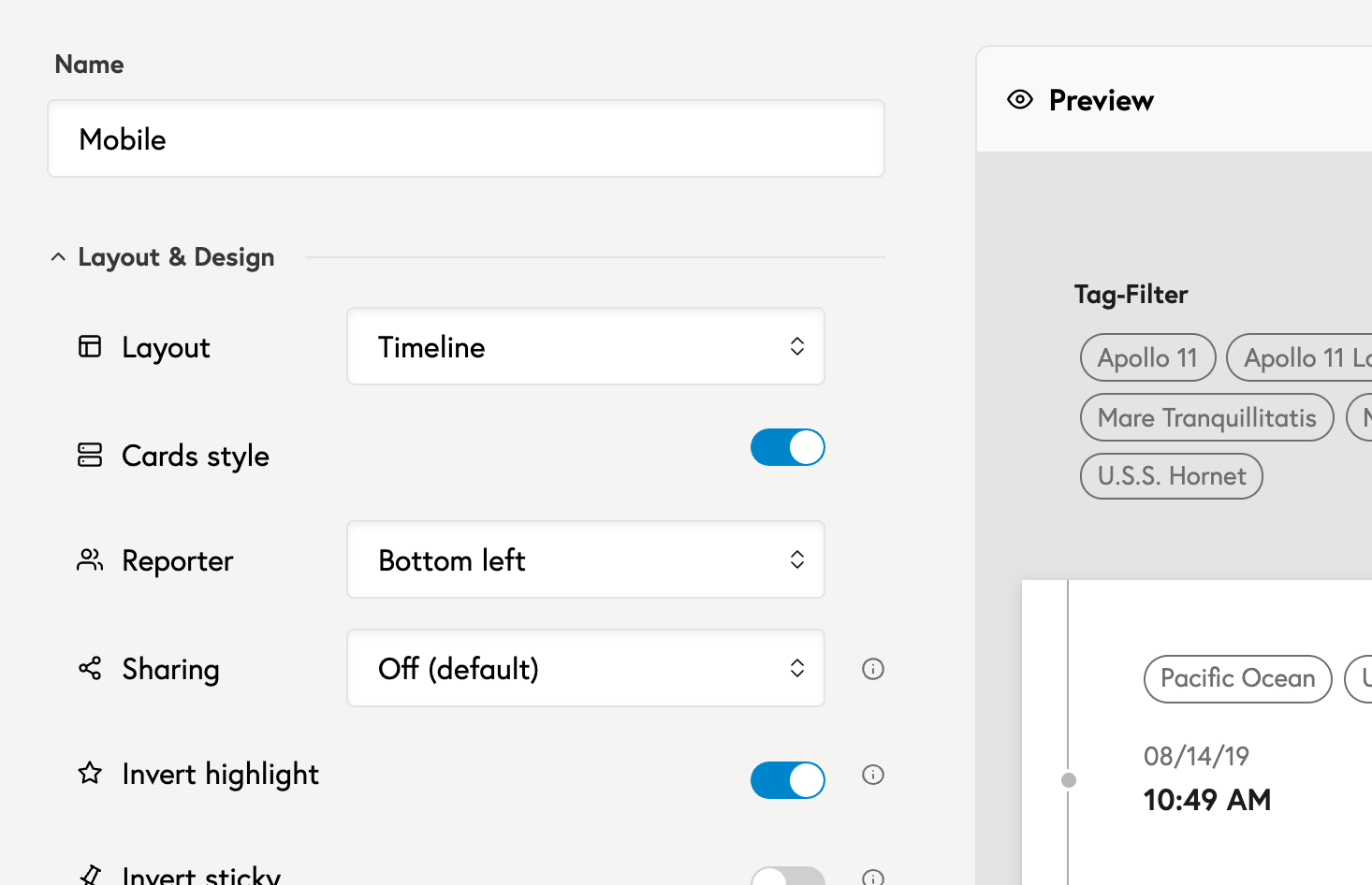
Task: Focus the Name field containing Mobile
Action: 466,139
